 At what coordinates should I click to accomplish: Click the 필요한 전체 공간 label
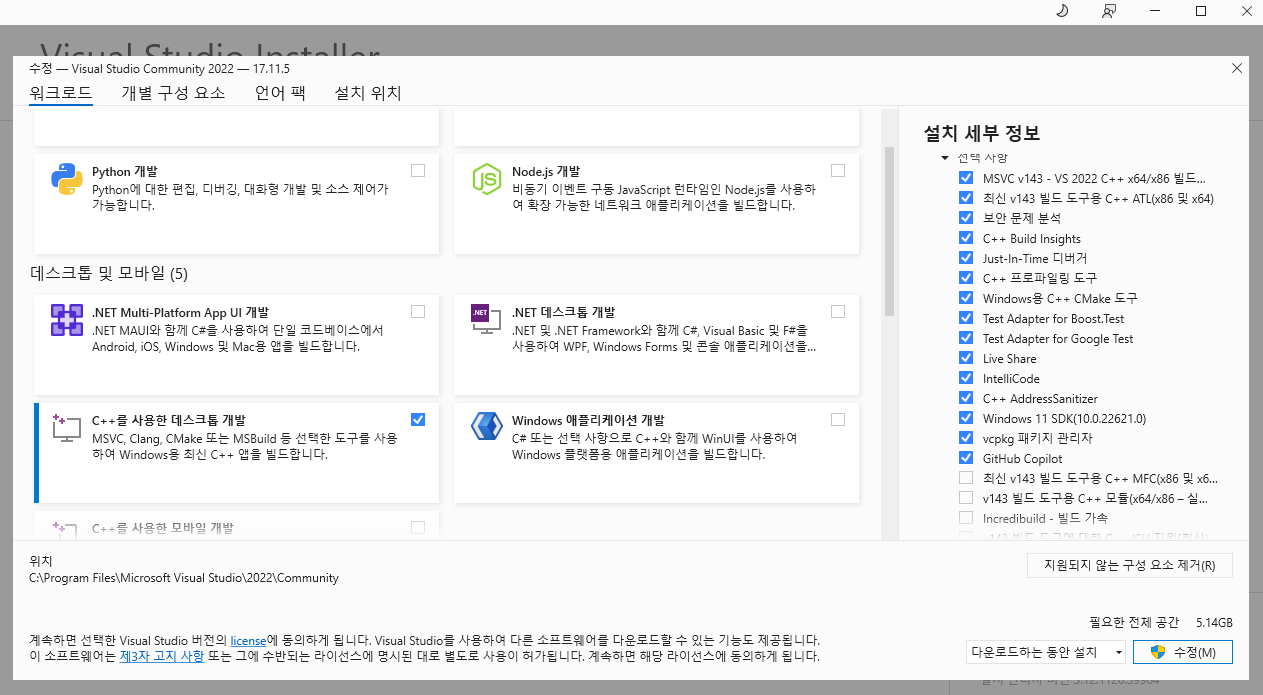1135,621
